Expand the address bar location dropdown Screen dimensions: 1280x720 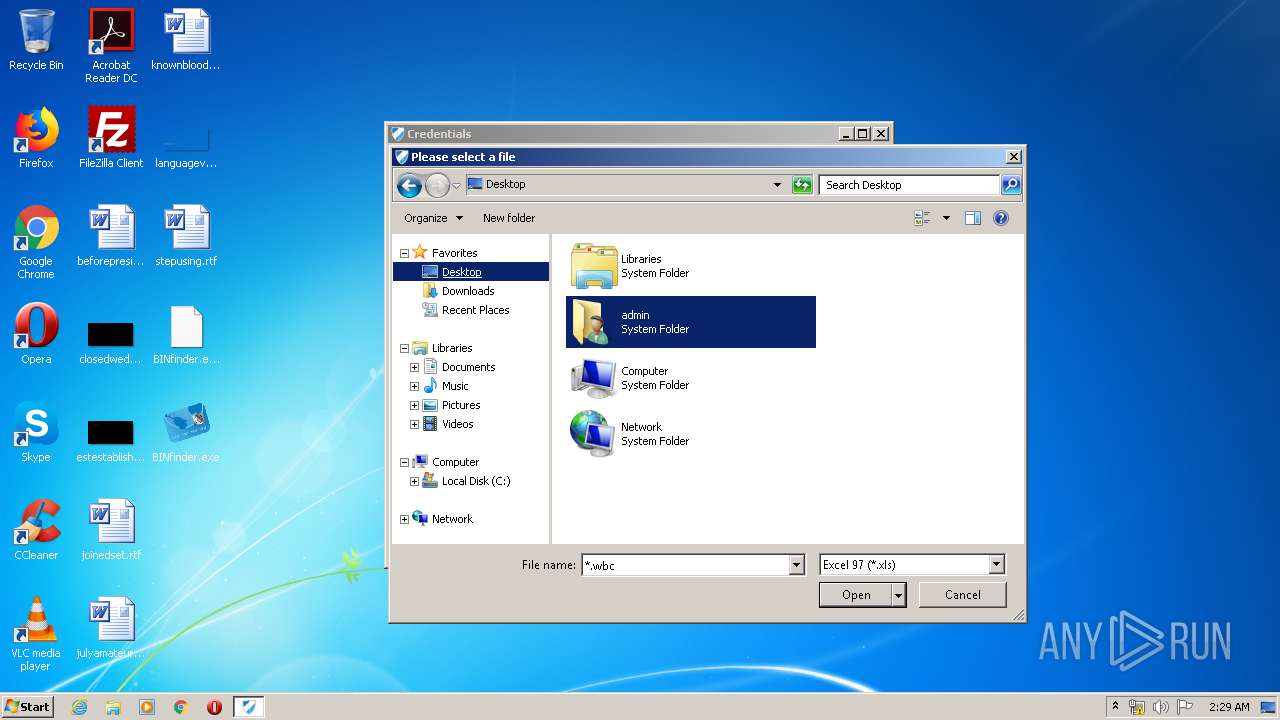click(777, 185)
